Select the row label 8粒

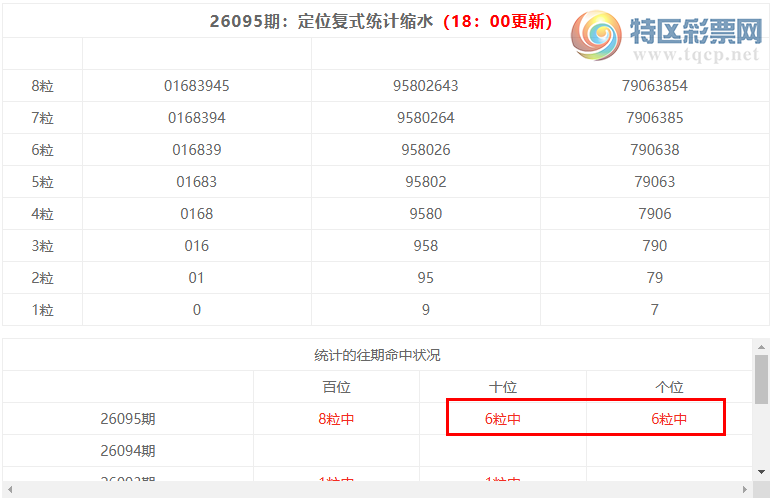coord(42,86)
